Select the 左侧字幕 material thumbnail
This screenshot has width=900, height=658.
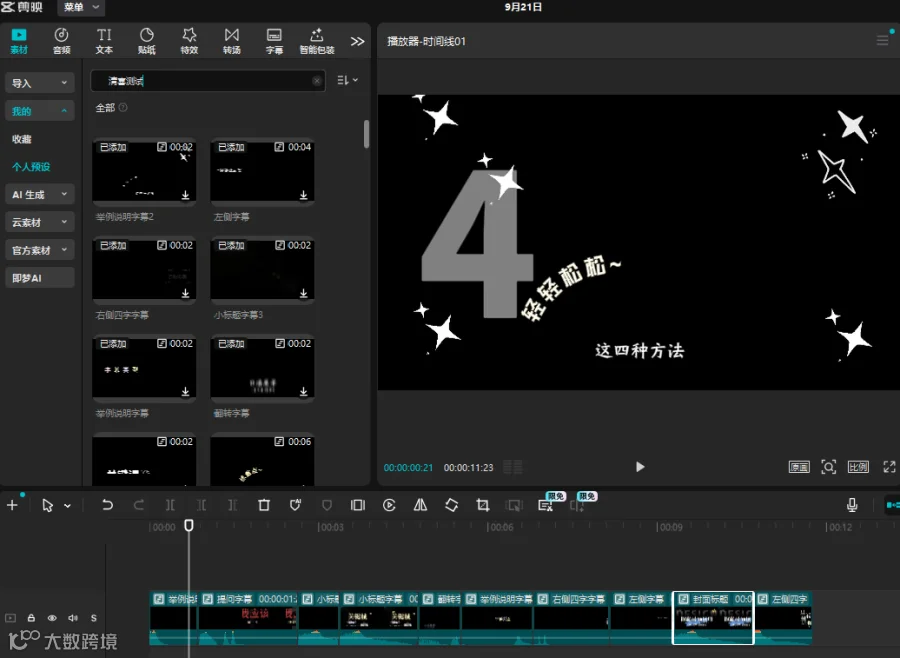262,171
